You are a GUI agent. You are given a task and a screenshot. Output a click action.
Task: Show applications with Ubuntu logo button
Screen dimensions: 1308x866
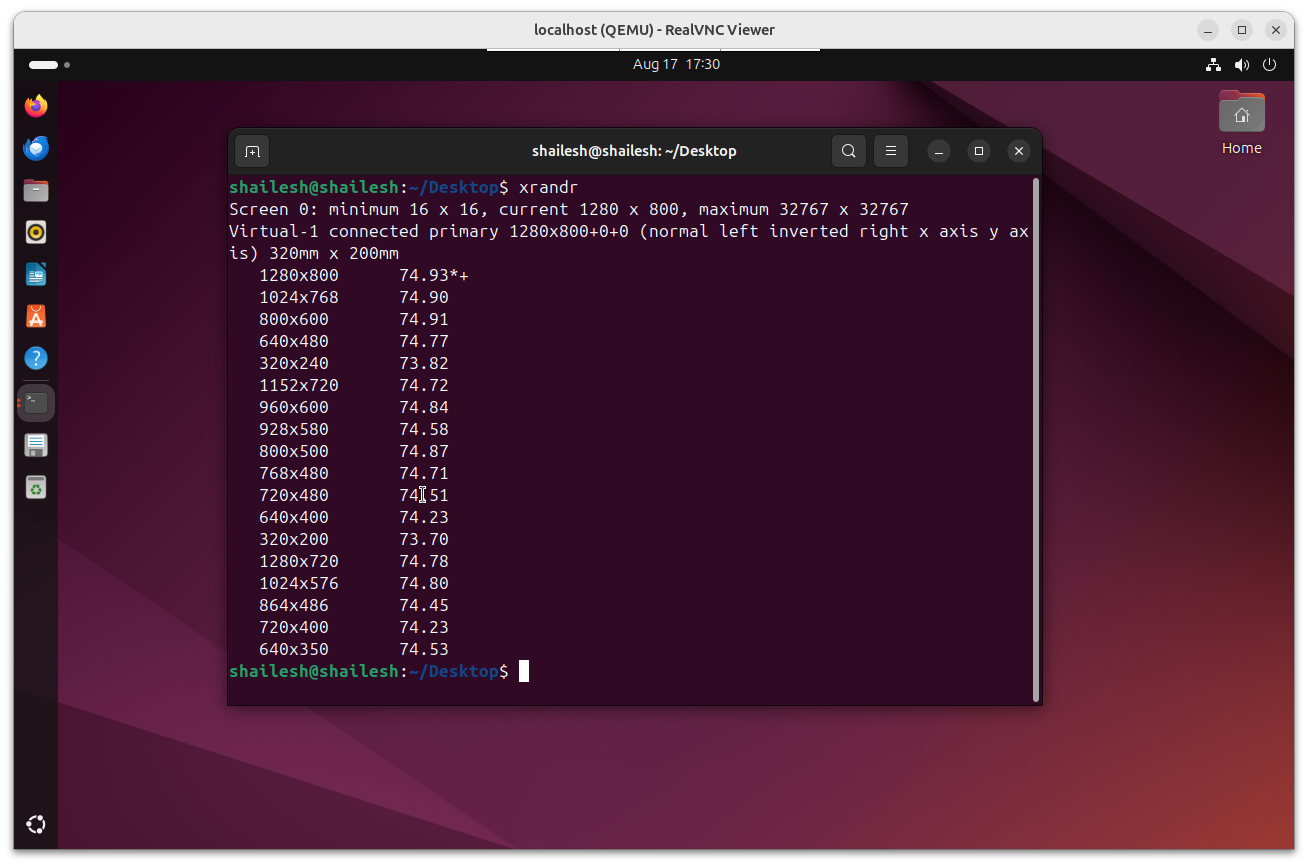pyautogui.click(x=36, y=824)
